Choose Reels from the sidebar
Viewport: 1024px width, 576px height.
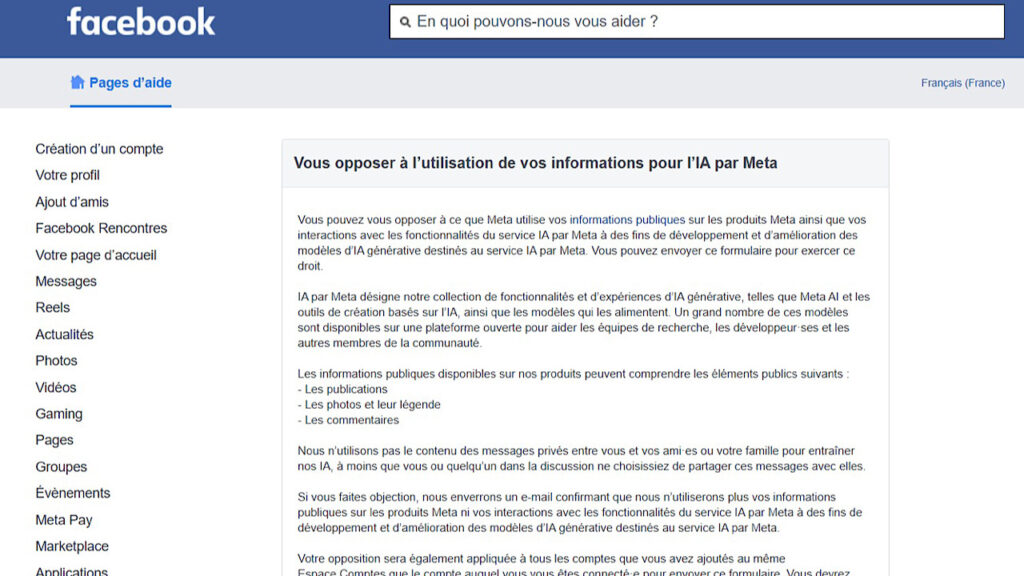pos(52,308)
